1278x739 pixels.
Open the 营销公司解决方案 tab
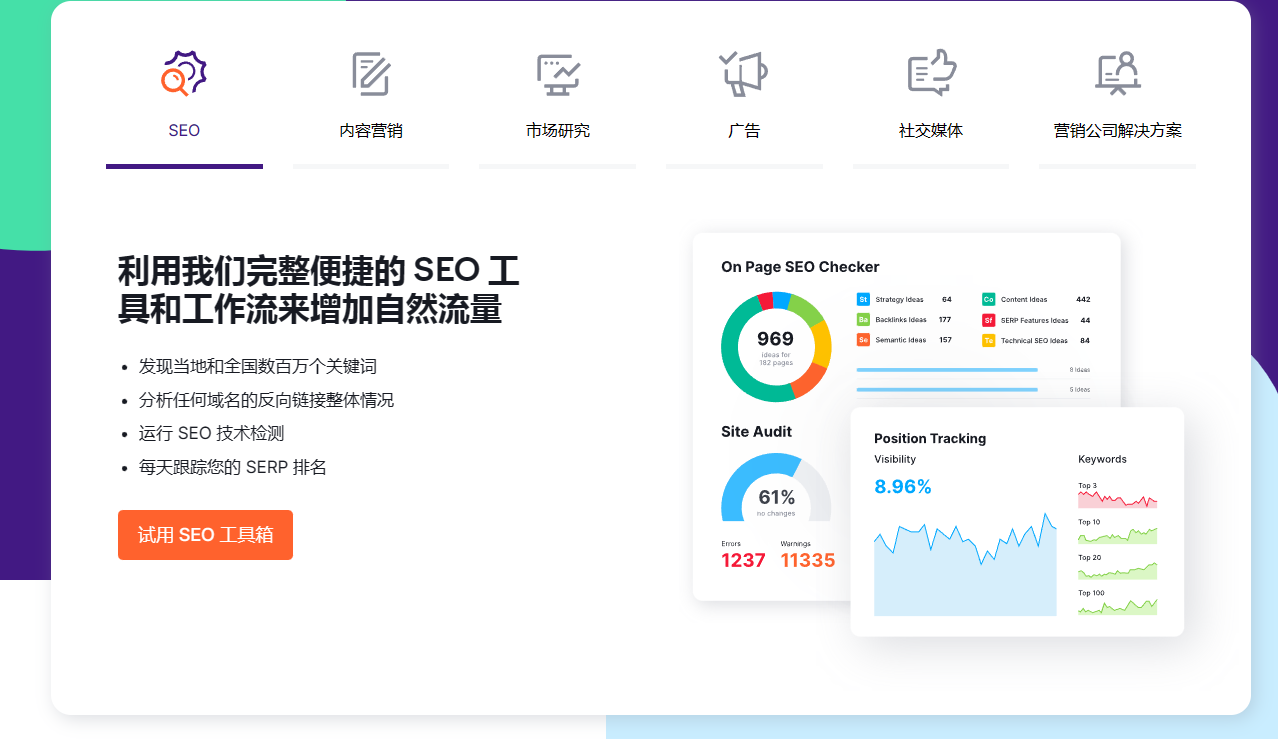[1118, 131]
